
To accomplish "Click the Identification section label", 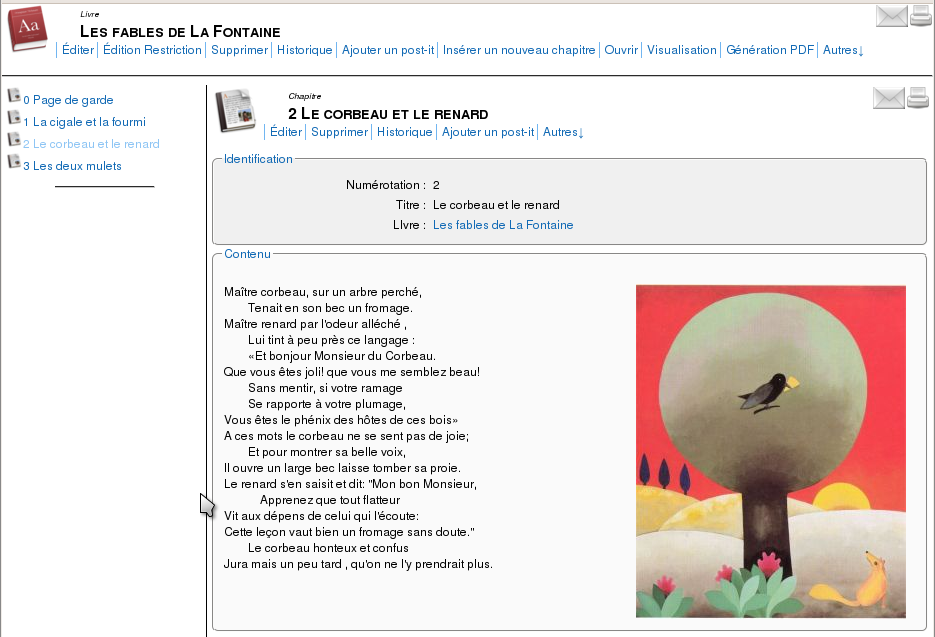I will [x=258, y=159].
